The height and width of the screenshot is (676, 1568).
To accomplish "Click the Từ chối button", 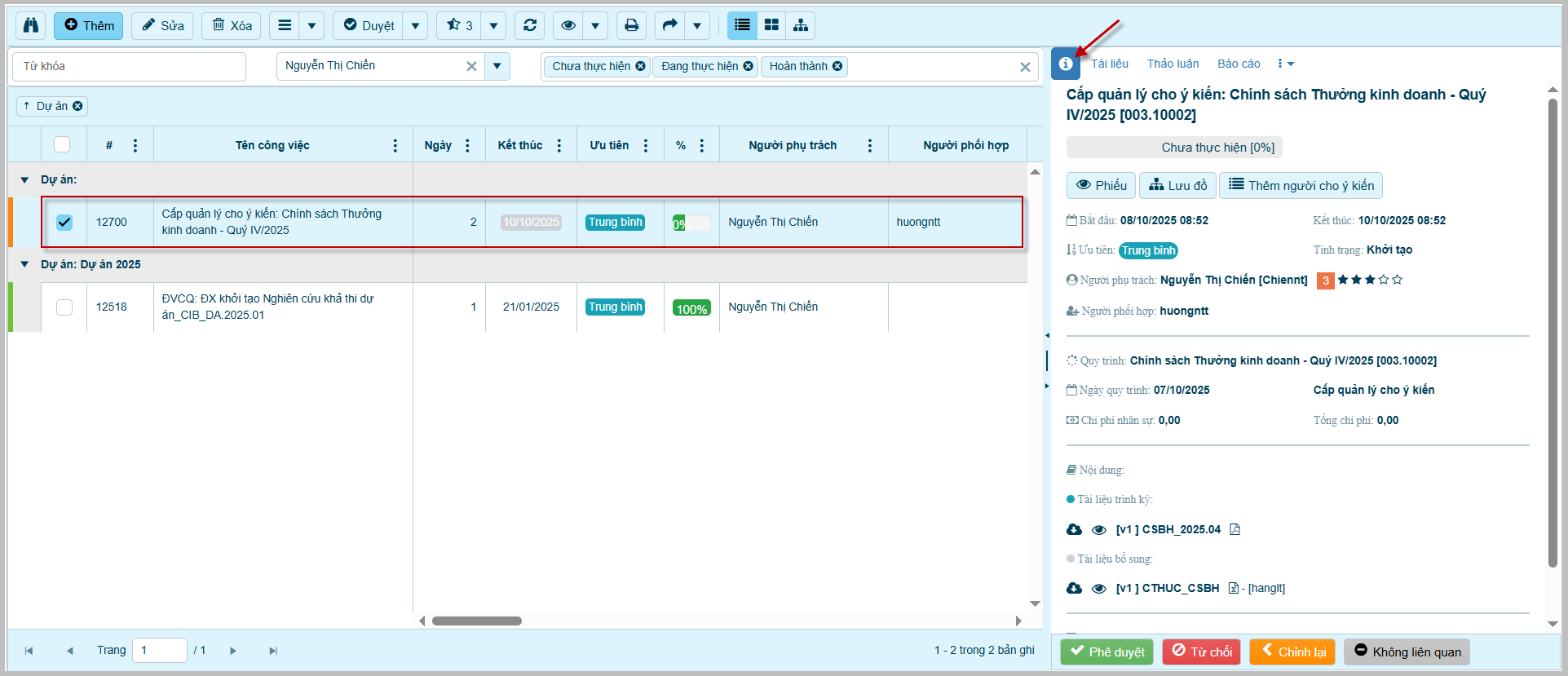I will [1201, 652].
